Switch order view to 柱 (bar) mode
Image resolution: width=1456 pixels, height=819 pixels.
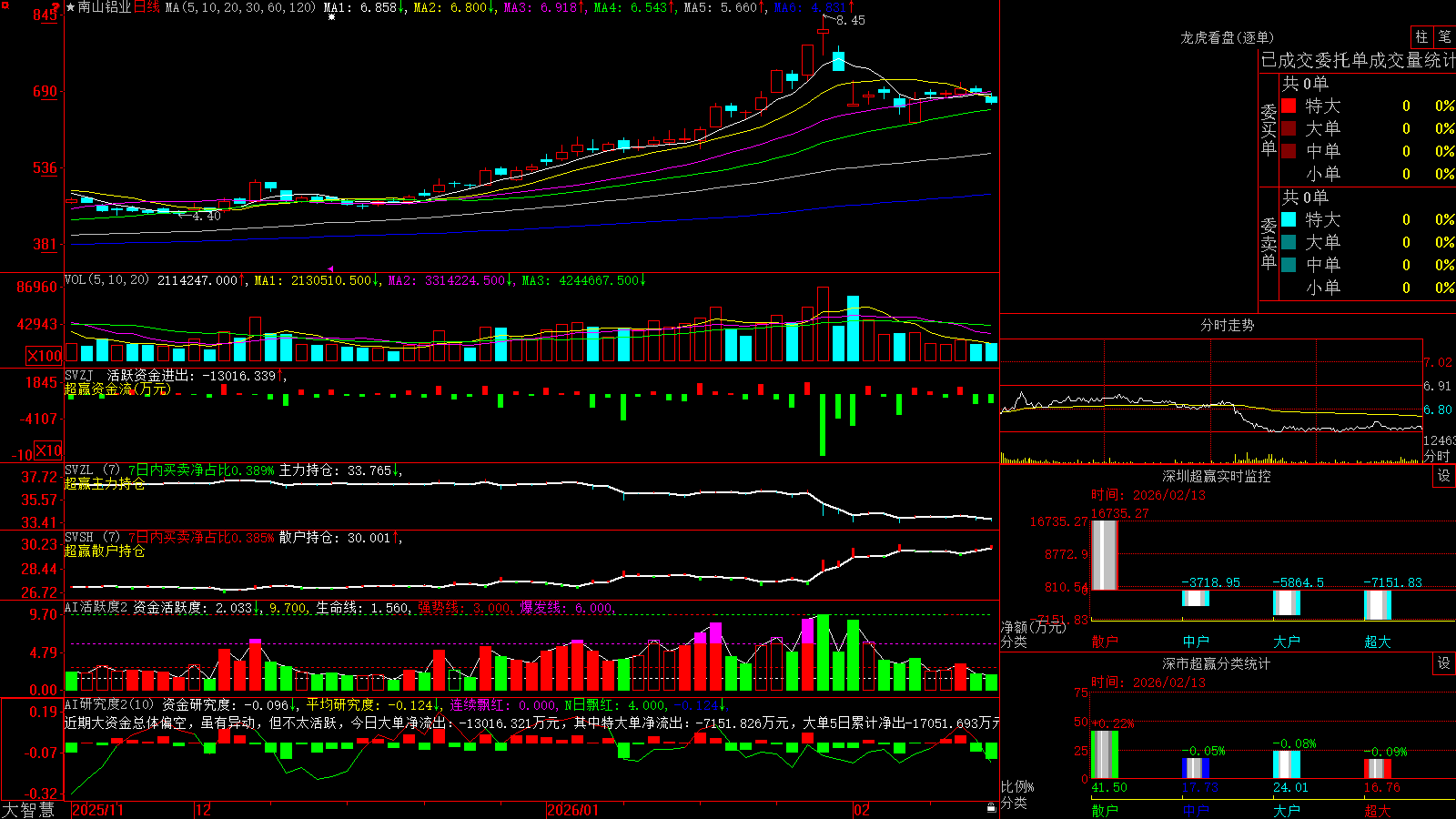[x=1421, y=37]
